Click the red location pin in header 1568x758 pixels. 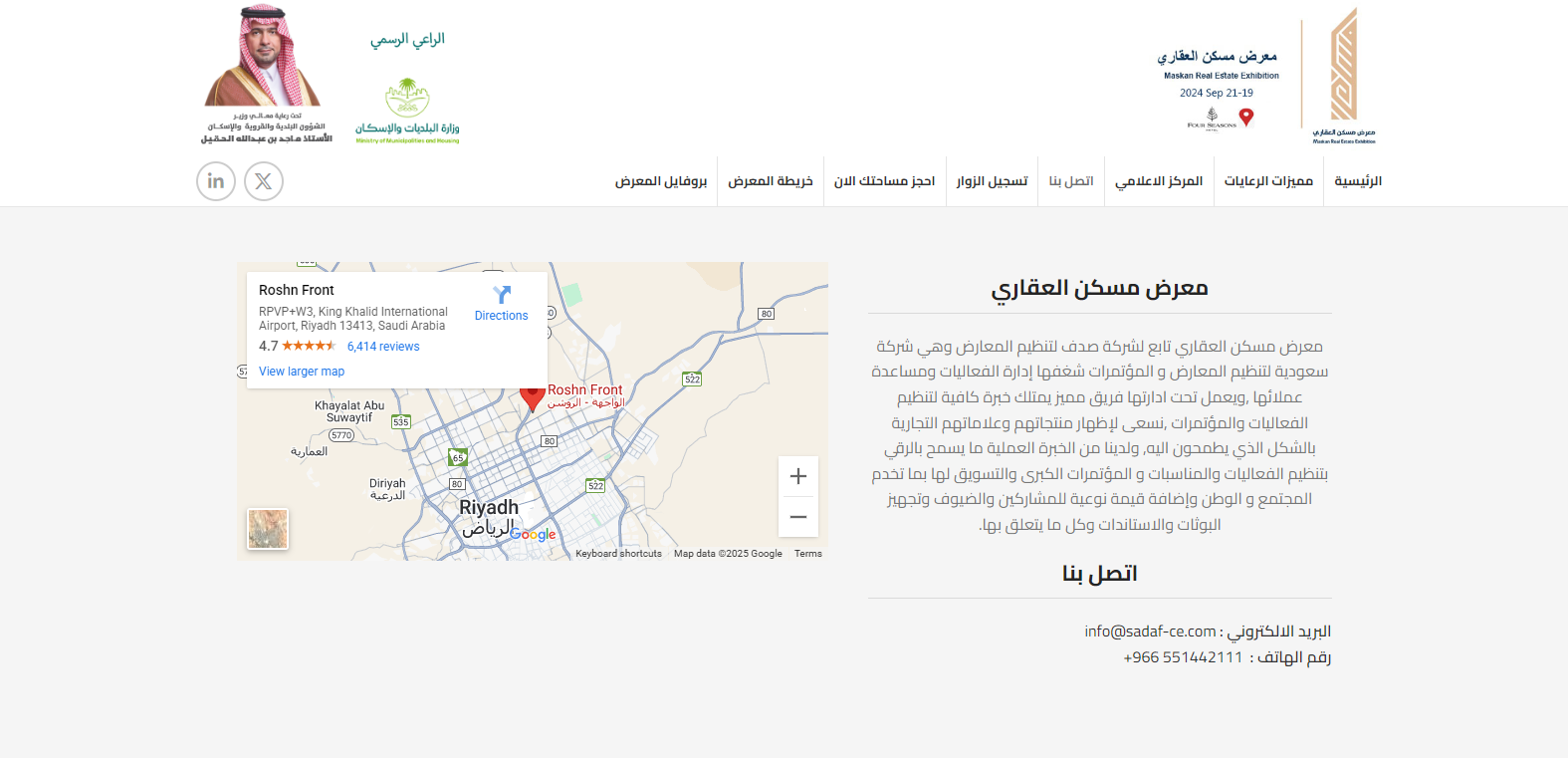(x=1245, y=118)
